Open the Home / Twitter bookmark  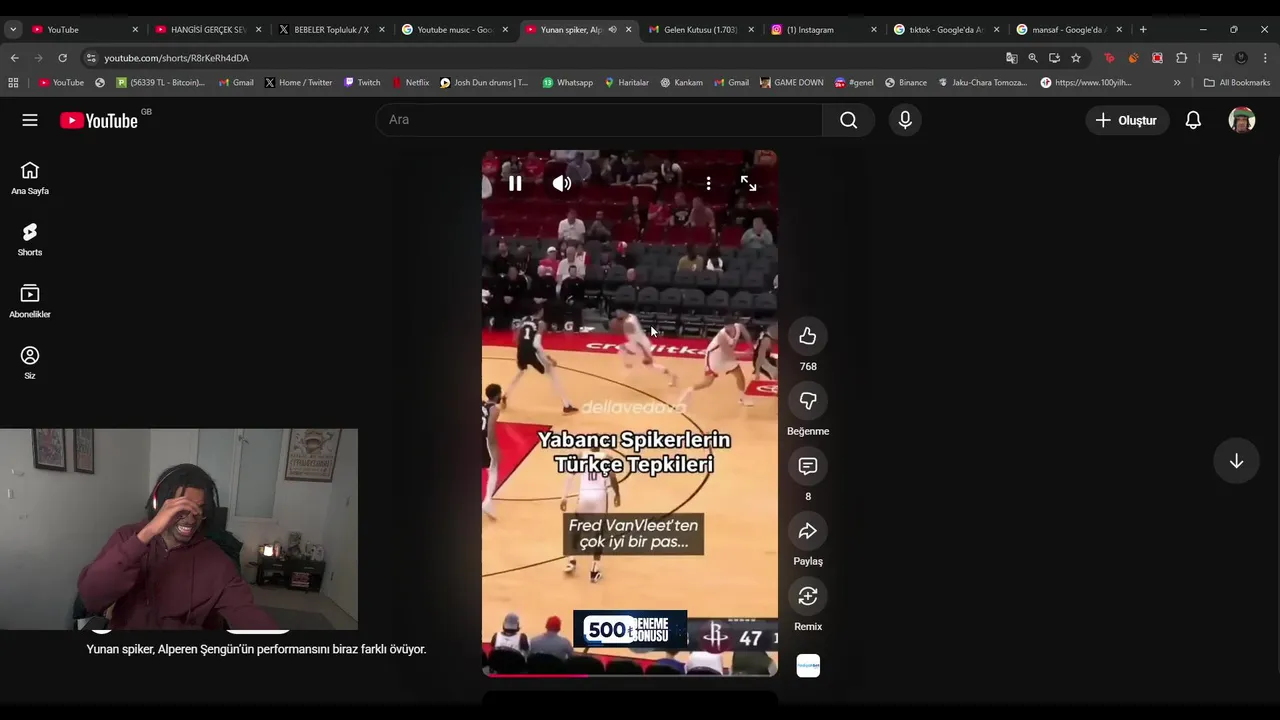(299, 83)
